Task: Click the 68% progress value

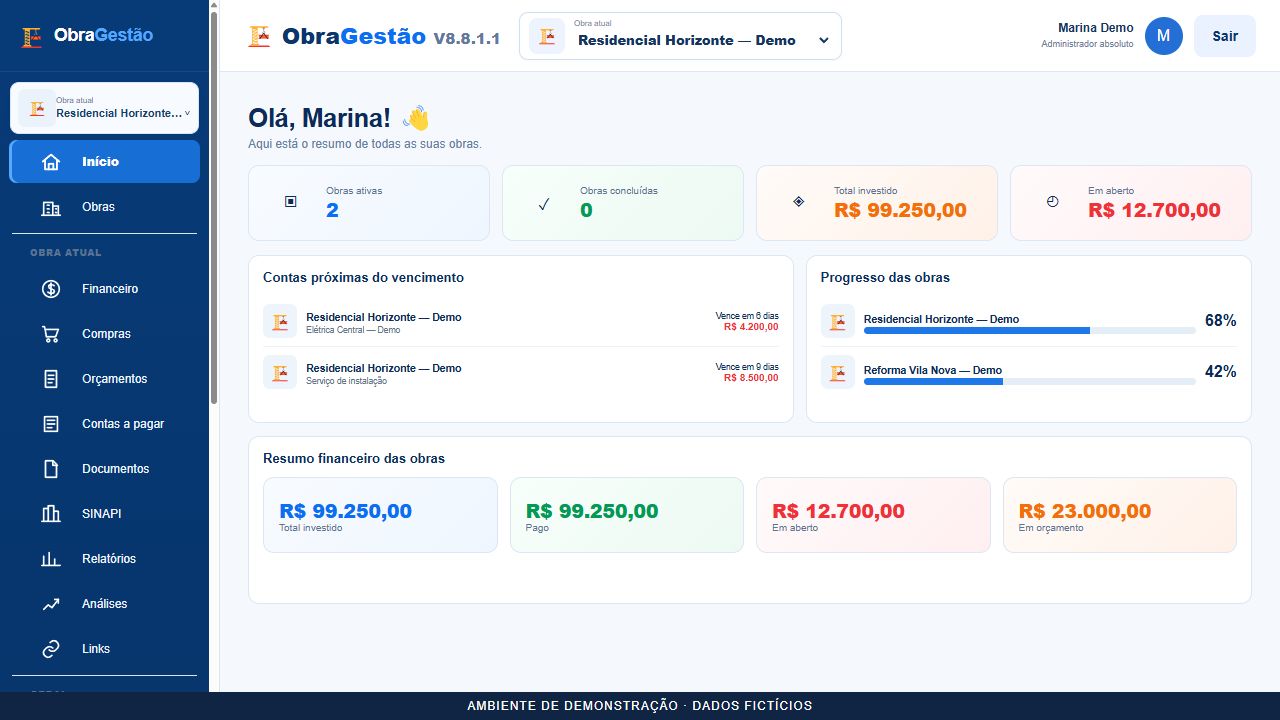Action: pyautogui.click(x=1221, y=321)
